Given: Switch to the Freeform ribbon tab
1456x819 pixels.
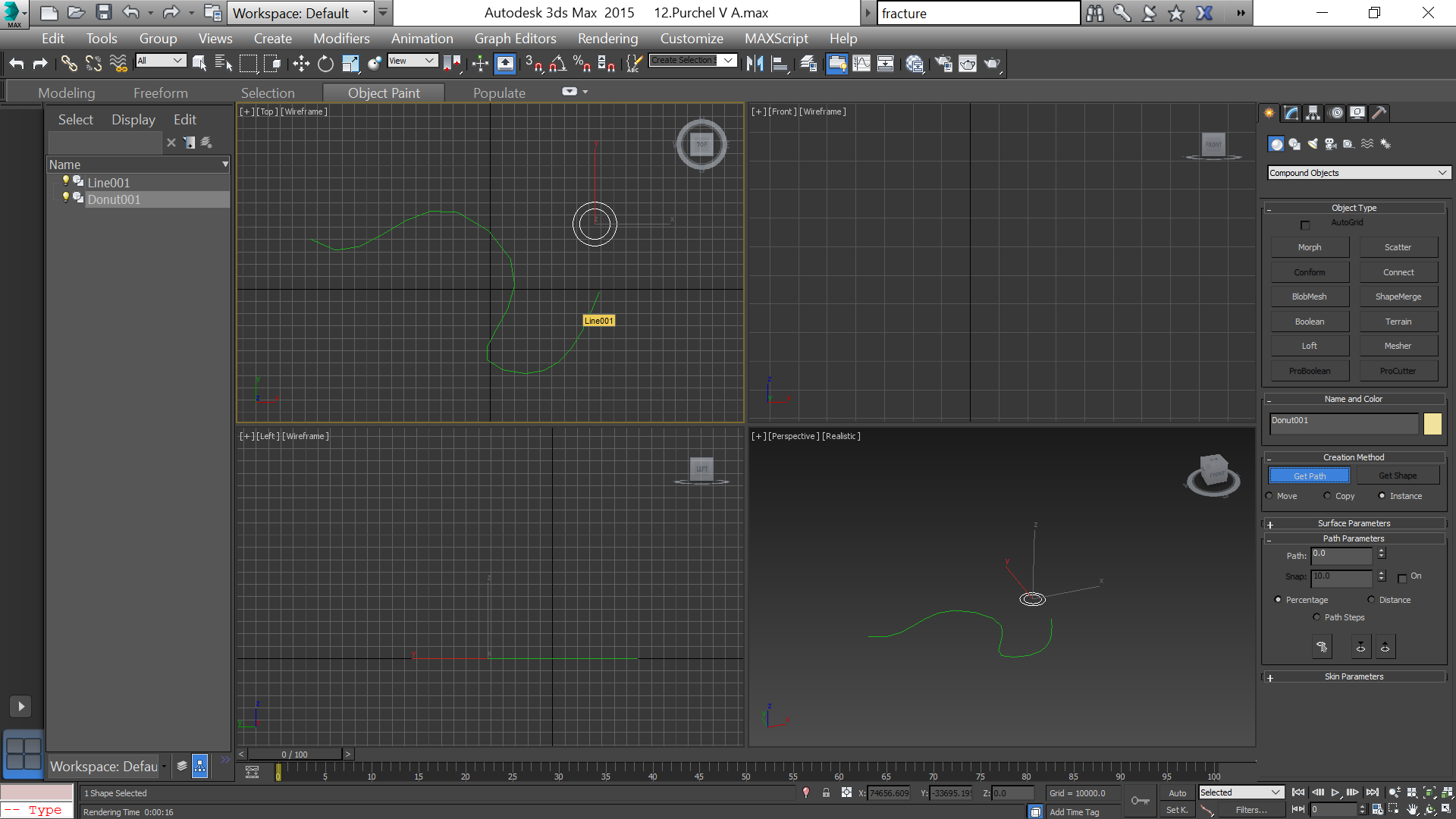Looking at the screenshot, I should tap(160, 93).
